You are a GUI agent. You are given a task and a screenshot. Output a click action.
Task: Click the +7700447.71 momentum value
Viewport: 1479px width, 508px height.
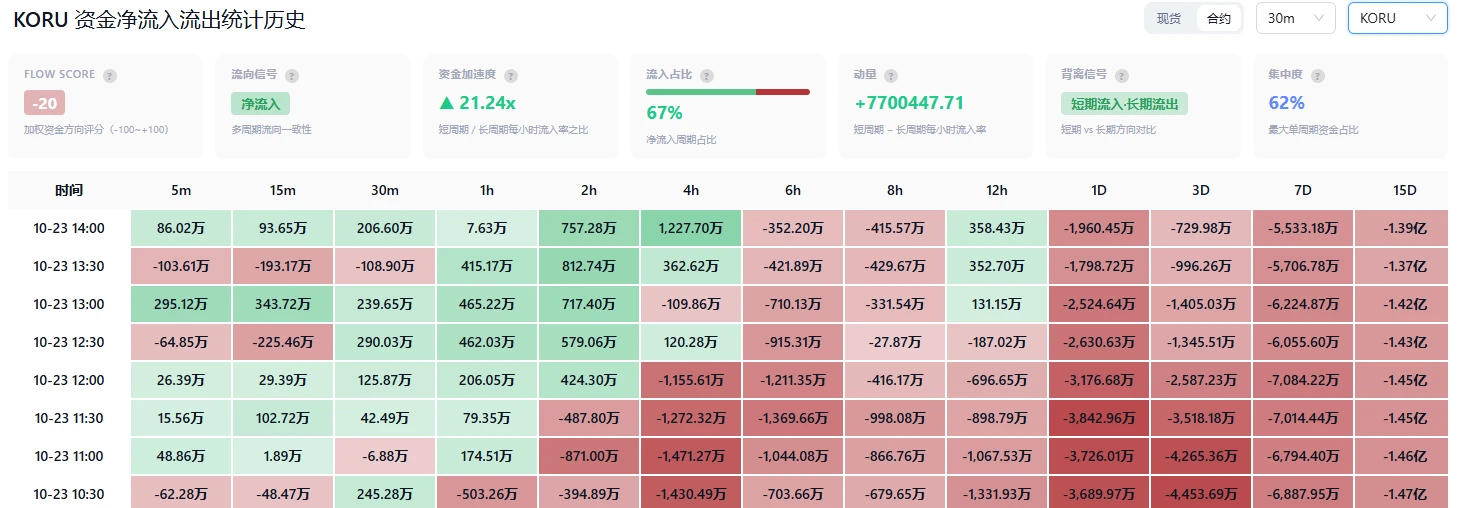point(909,102)
